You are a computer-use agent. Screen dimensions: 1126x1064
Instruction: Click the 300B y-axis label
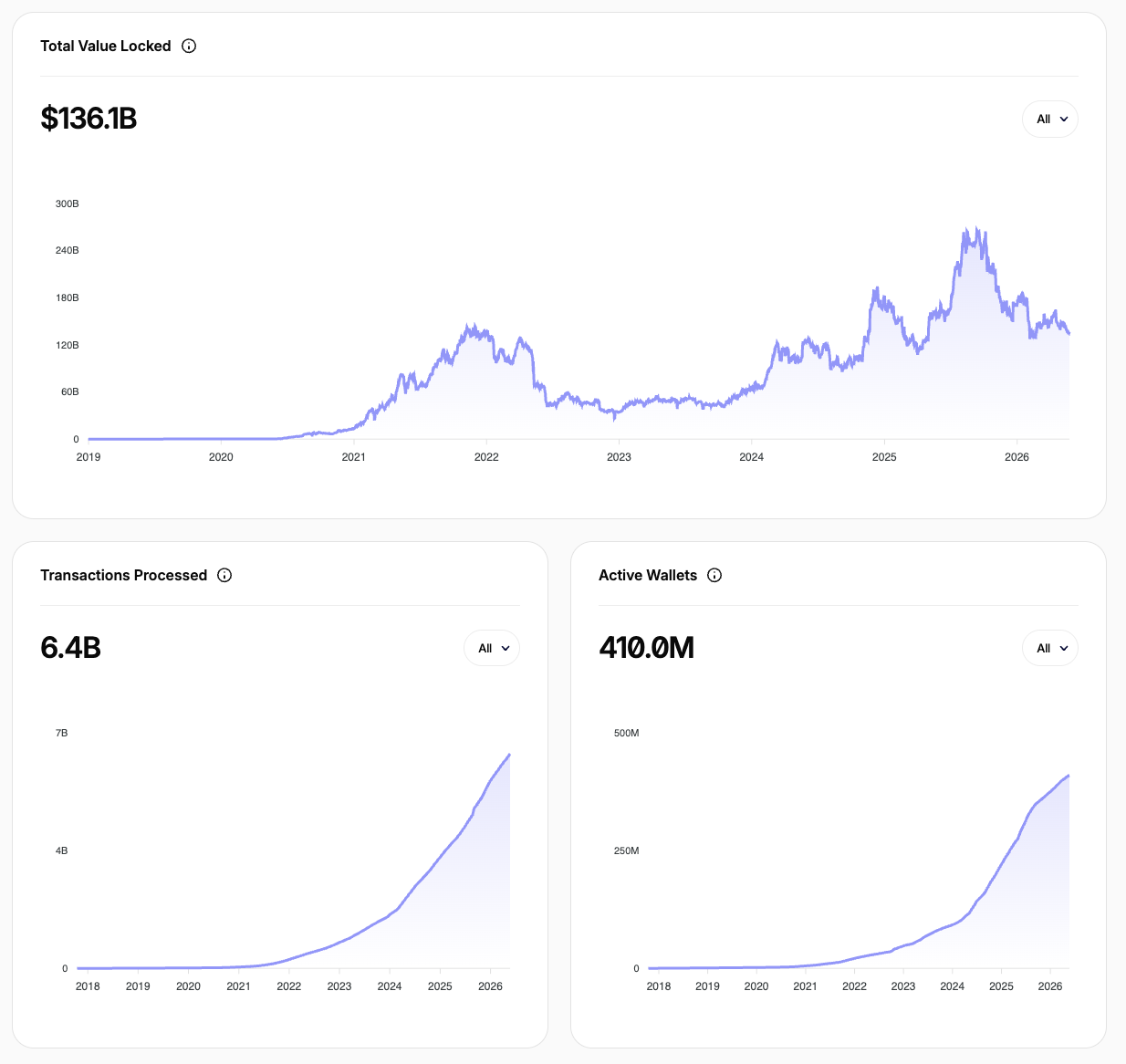68,203
